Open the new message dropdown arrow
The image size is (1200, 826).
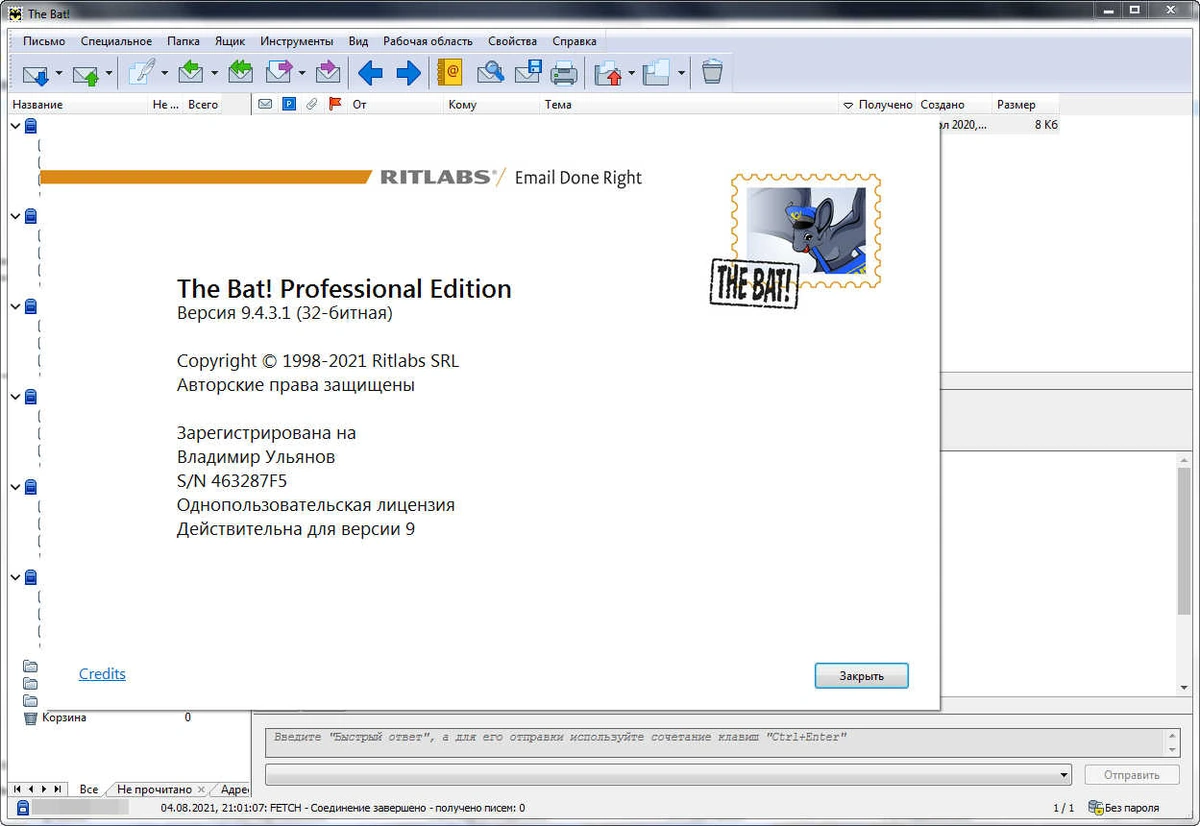(x=165, y=74)
